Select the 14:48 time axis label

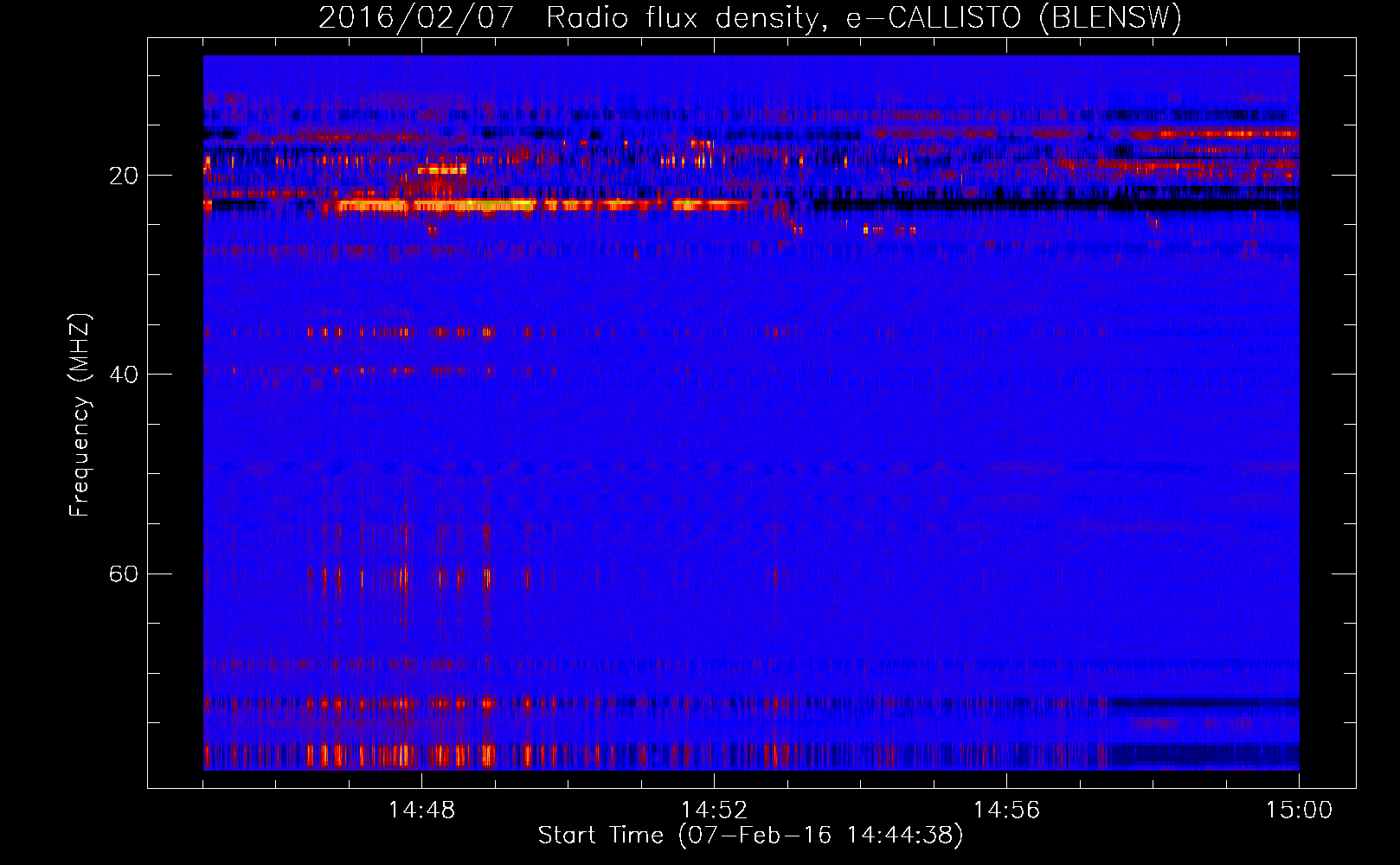coord(421,811)
